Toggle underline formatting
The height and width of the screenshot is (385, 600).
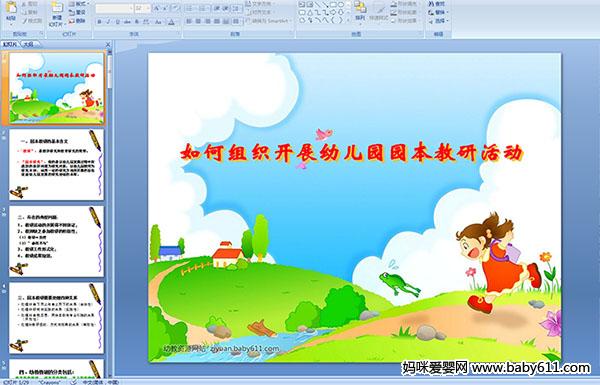click(118, 22)
